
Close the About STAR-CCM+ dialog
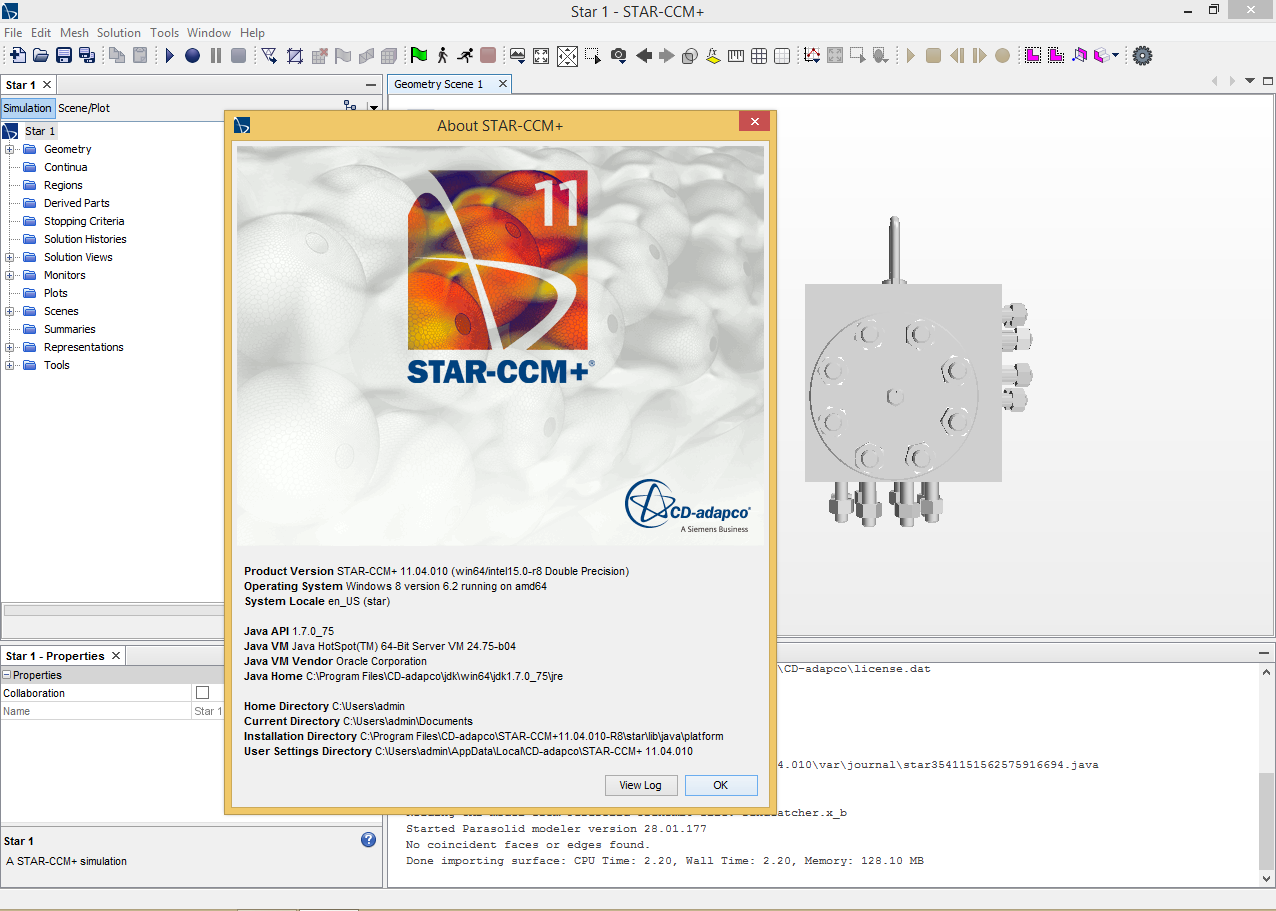[754, 122]
